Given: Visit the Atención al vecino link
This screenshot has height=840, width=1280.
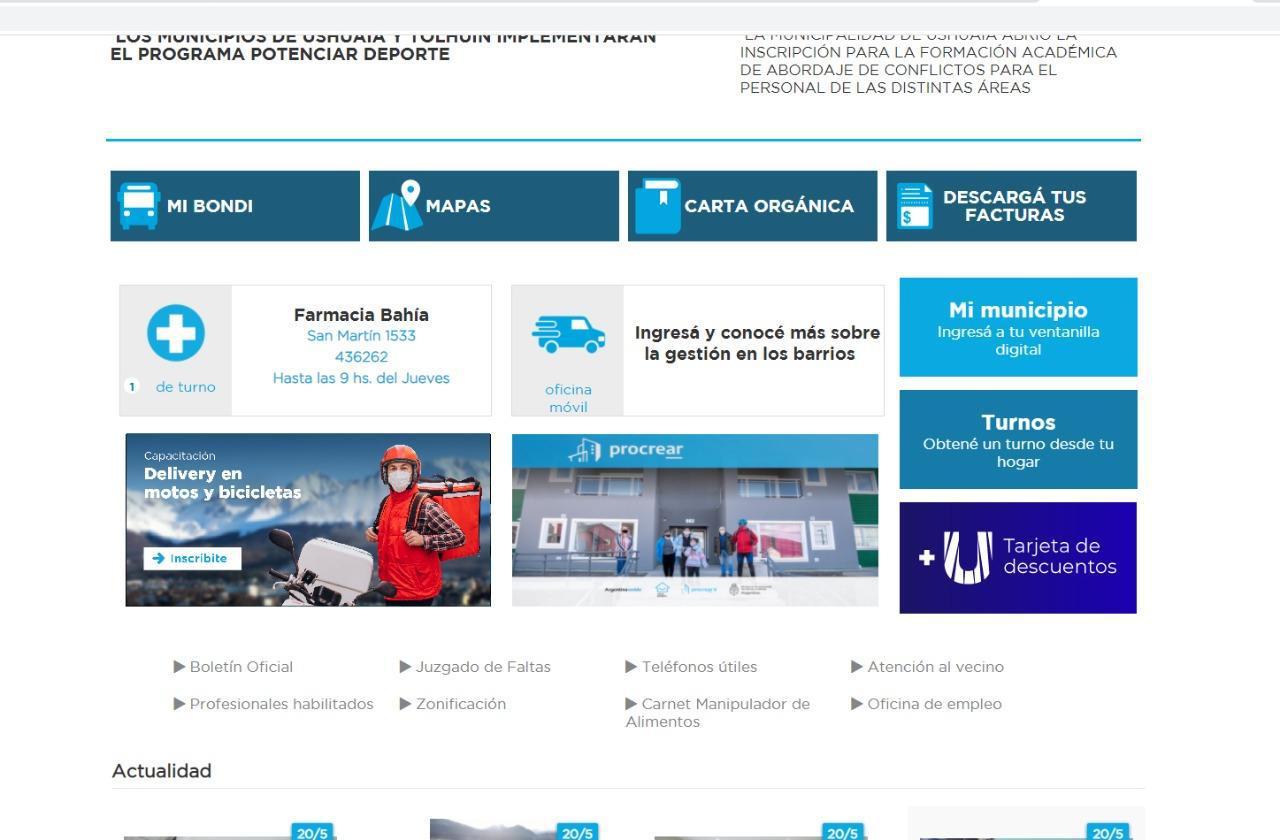Looking at the screenshot, I should pyautogui.click(x=935, y=667).
